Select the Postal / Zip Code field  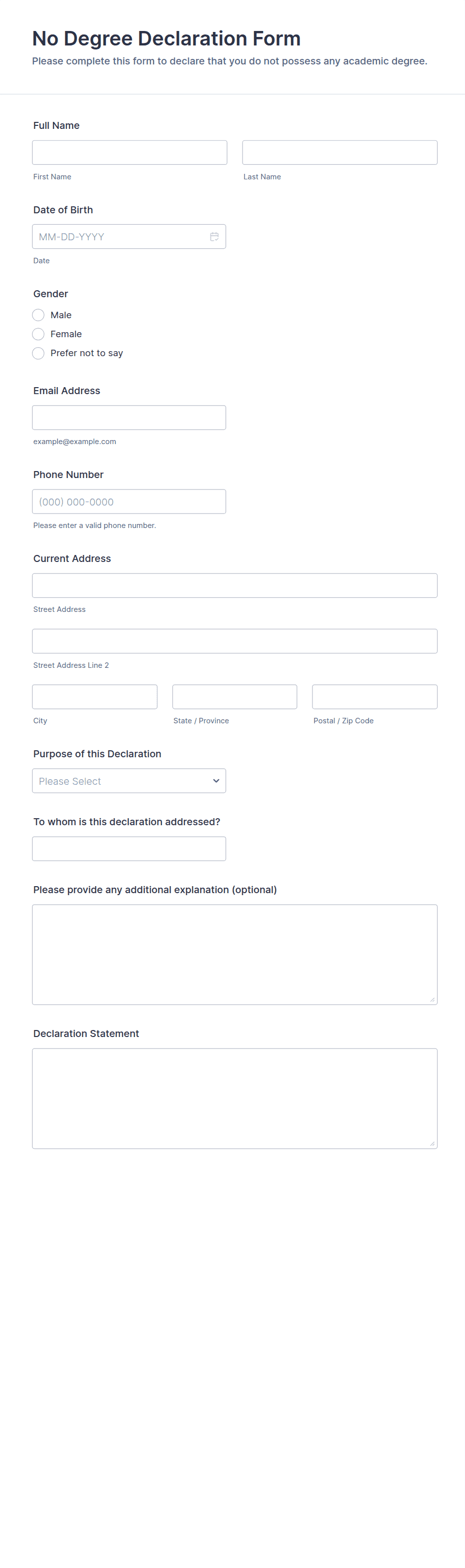tap(374, 697)
